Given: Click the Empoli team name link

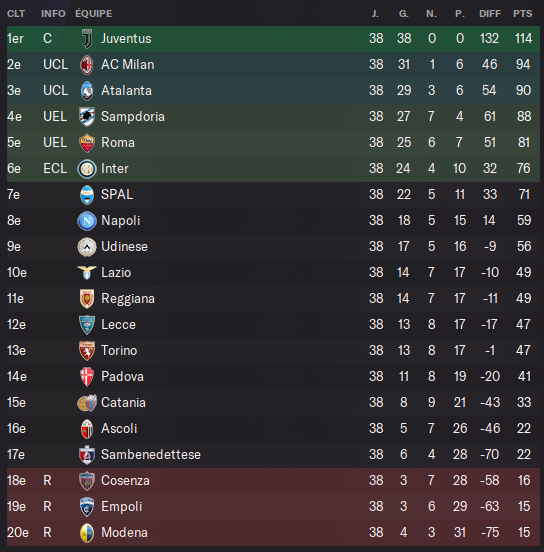Looking at the screenshot, I should point(121,507).
